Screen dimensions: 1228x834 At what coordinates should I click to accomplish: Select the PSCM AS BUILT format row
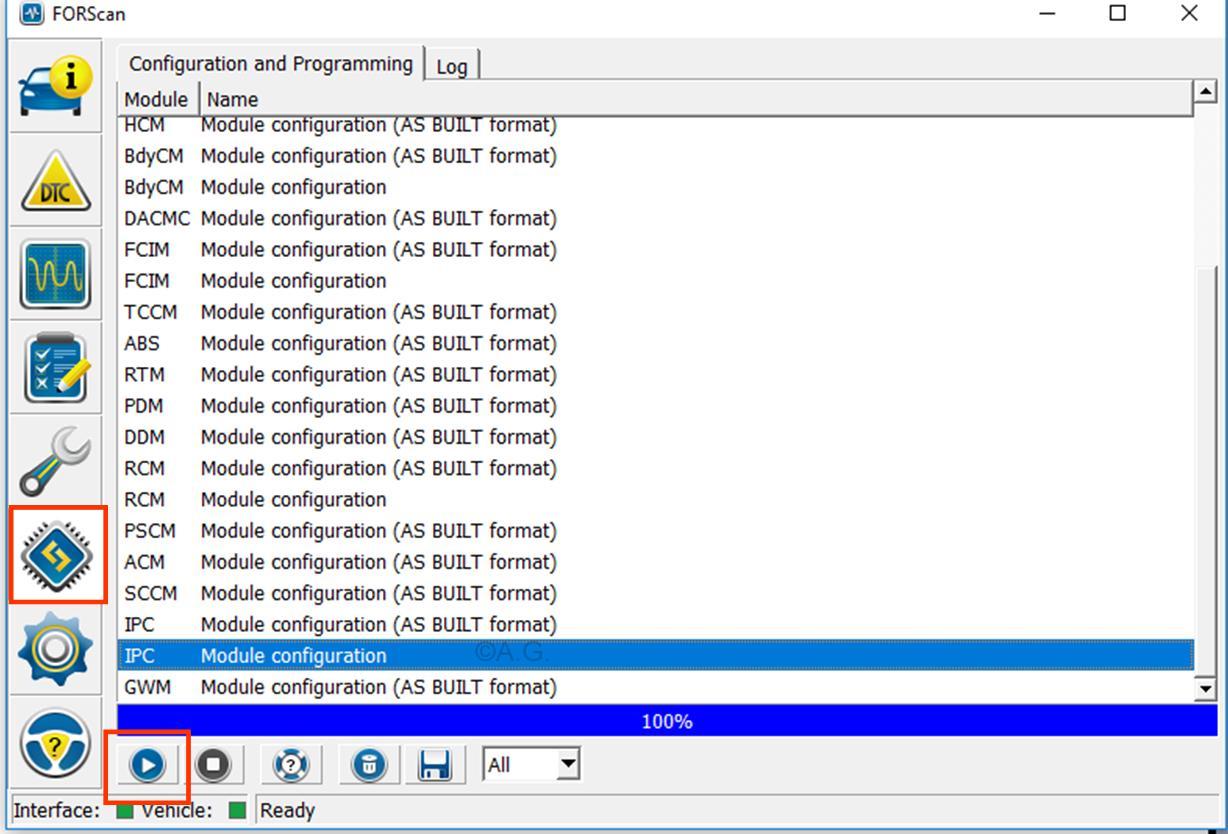(656, 531)
